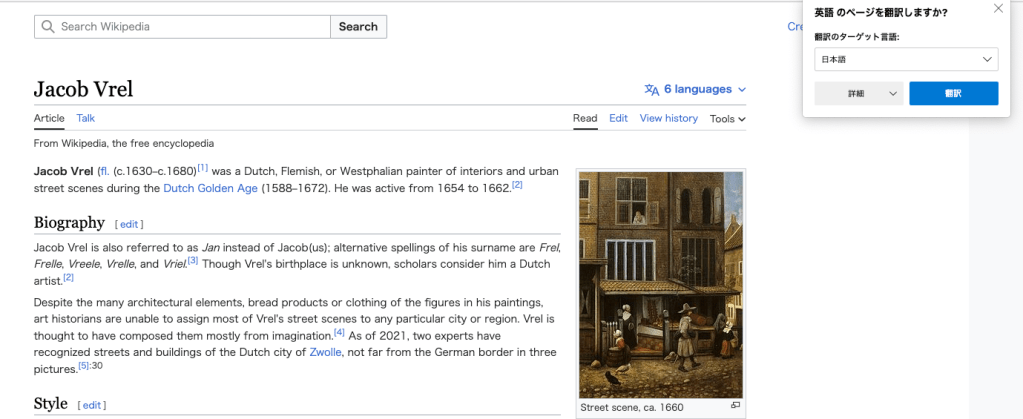This screenshot has height=419, width=1023.
Task: Open the Zwolle city link
Action: [x=326, y=352]
